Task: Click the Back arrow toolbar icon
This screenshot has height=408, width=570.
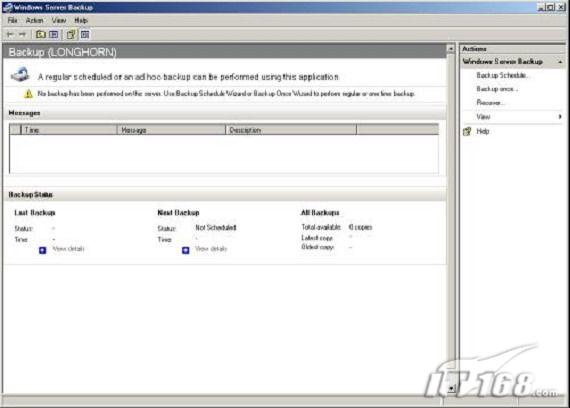Action: 10,35
